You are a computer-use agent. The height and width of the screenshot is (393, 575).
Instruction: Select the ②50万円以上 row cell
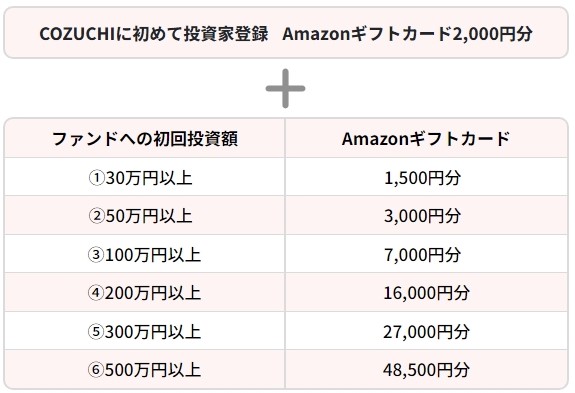pos(145,216)
